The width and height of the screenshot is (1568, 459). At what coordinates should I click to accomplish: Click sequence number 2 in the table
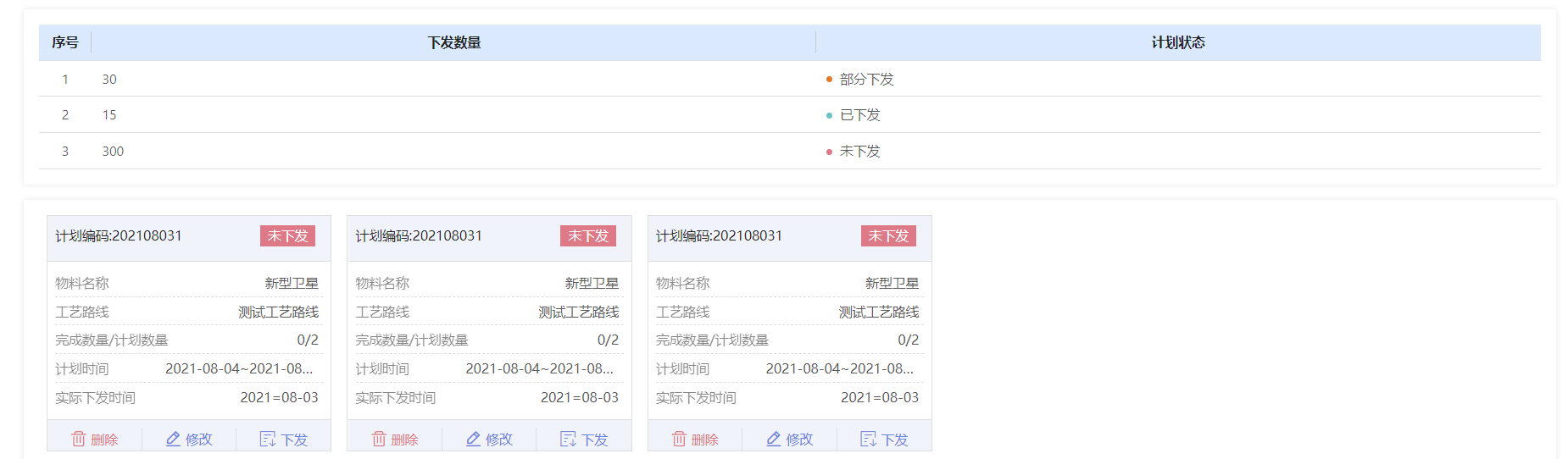tap(65, 114)
